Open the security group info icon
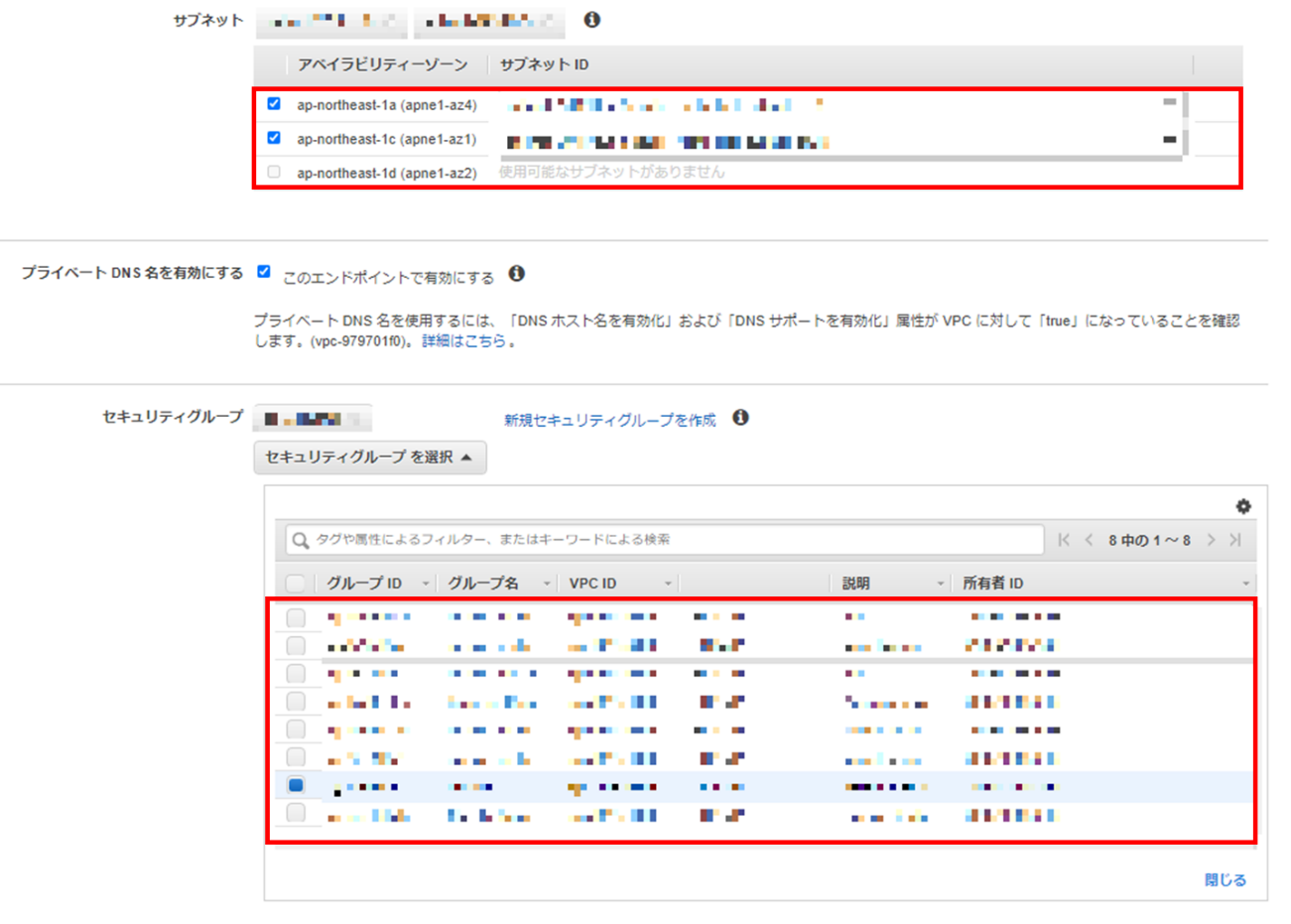1291x924 pixels. tap(740, 418)
